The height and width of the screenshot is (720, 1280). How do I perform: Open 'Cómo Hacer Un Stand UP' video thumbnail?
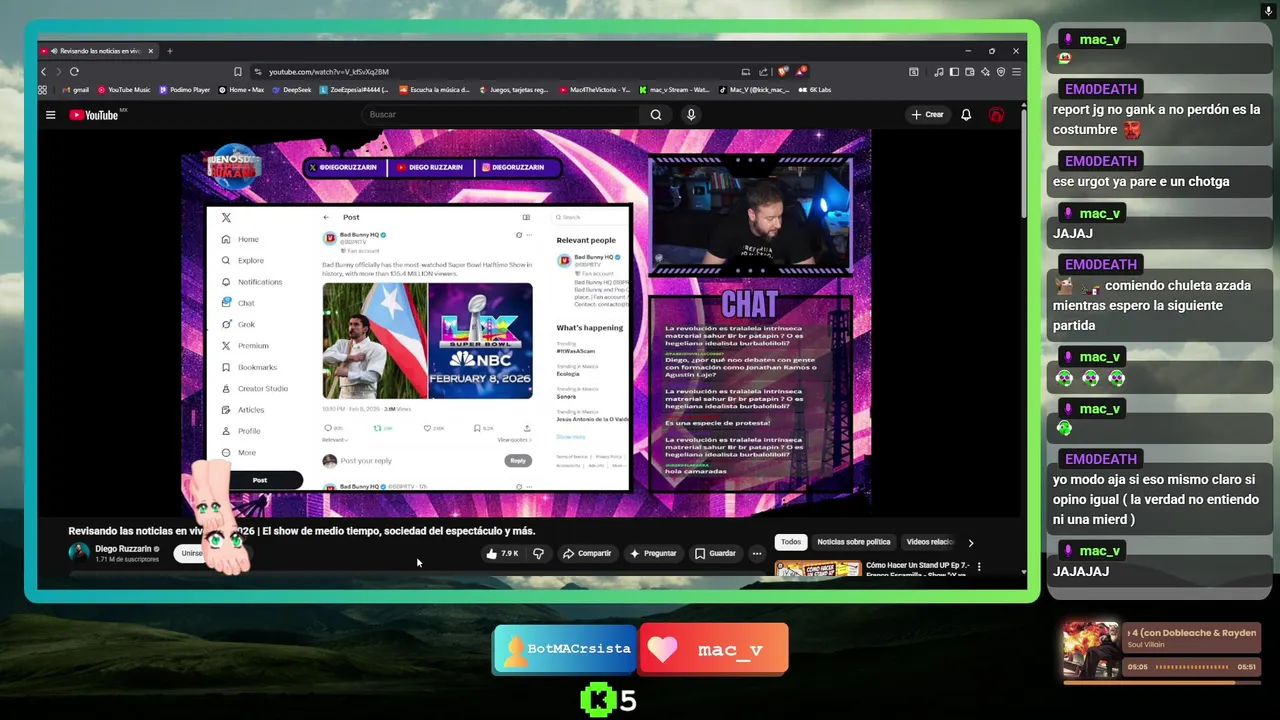818,569
